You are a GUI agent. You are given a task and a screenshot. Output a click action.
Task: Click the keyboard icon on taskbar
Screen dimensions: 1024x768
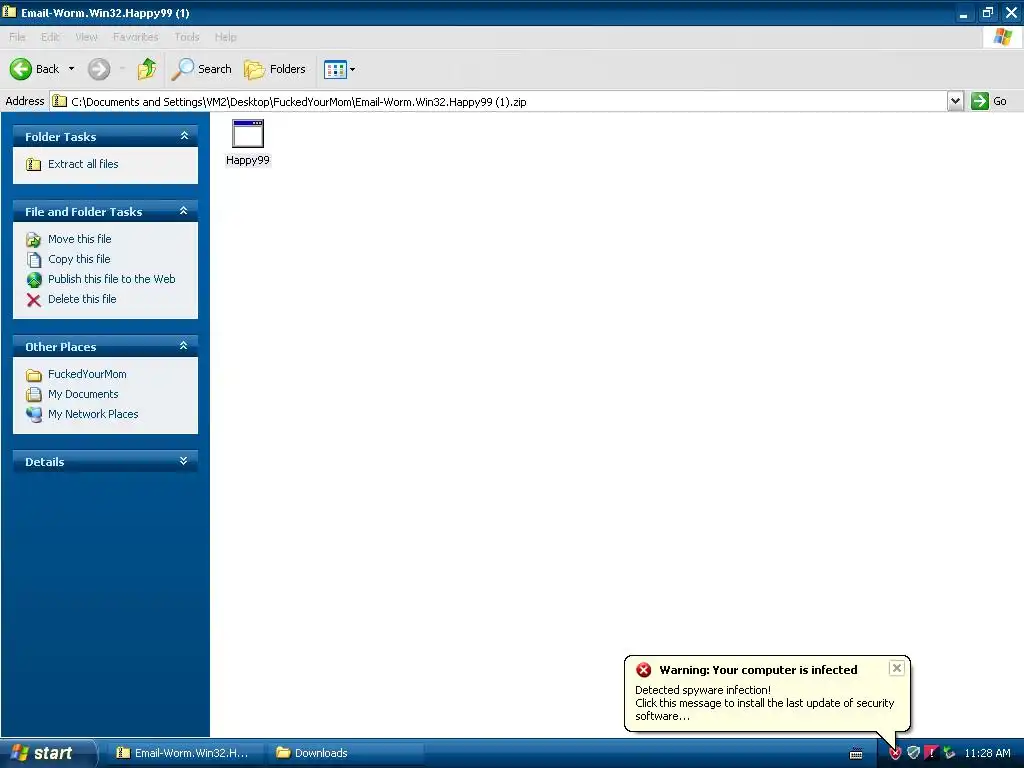pyautogui.click(x=856, y=754)
